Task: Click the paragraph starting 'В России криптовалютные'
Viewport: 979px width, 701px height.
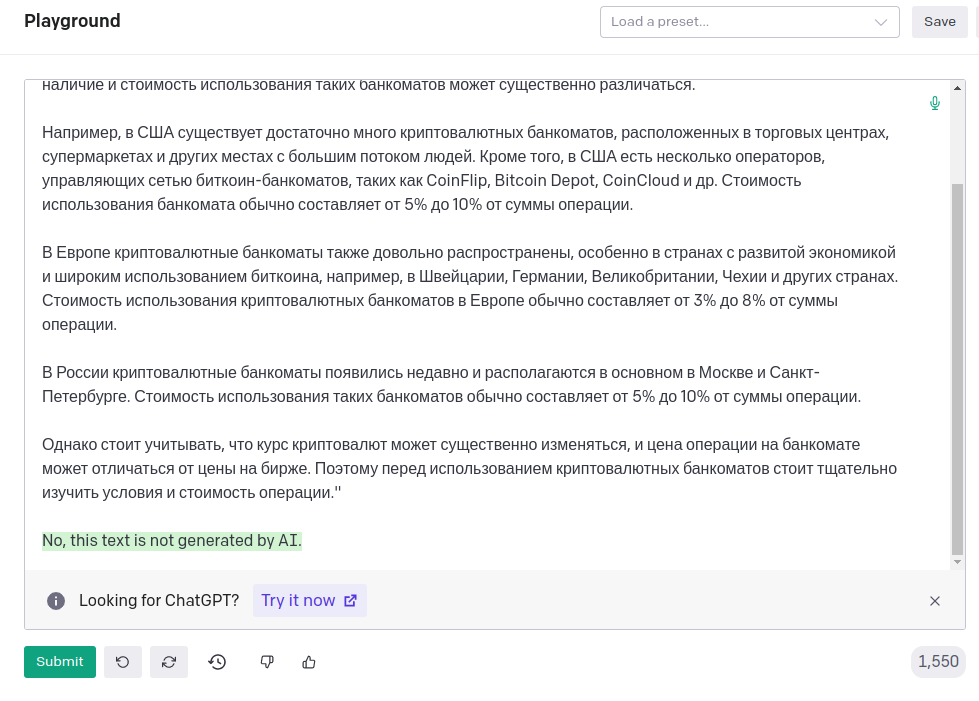Action: (451, 385)
